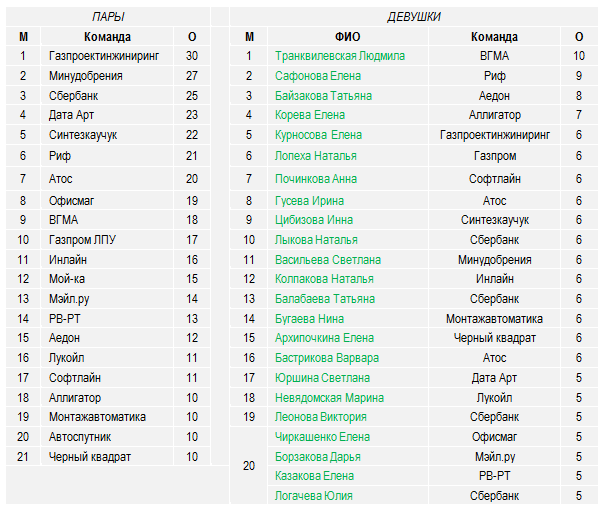Open Сафонова Елена player link

pos(318,76)
